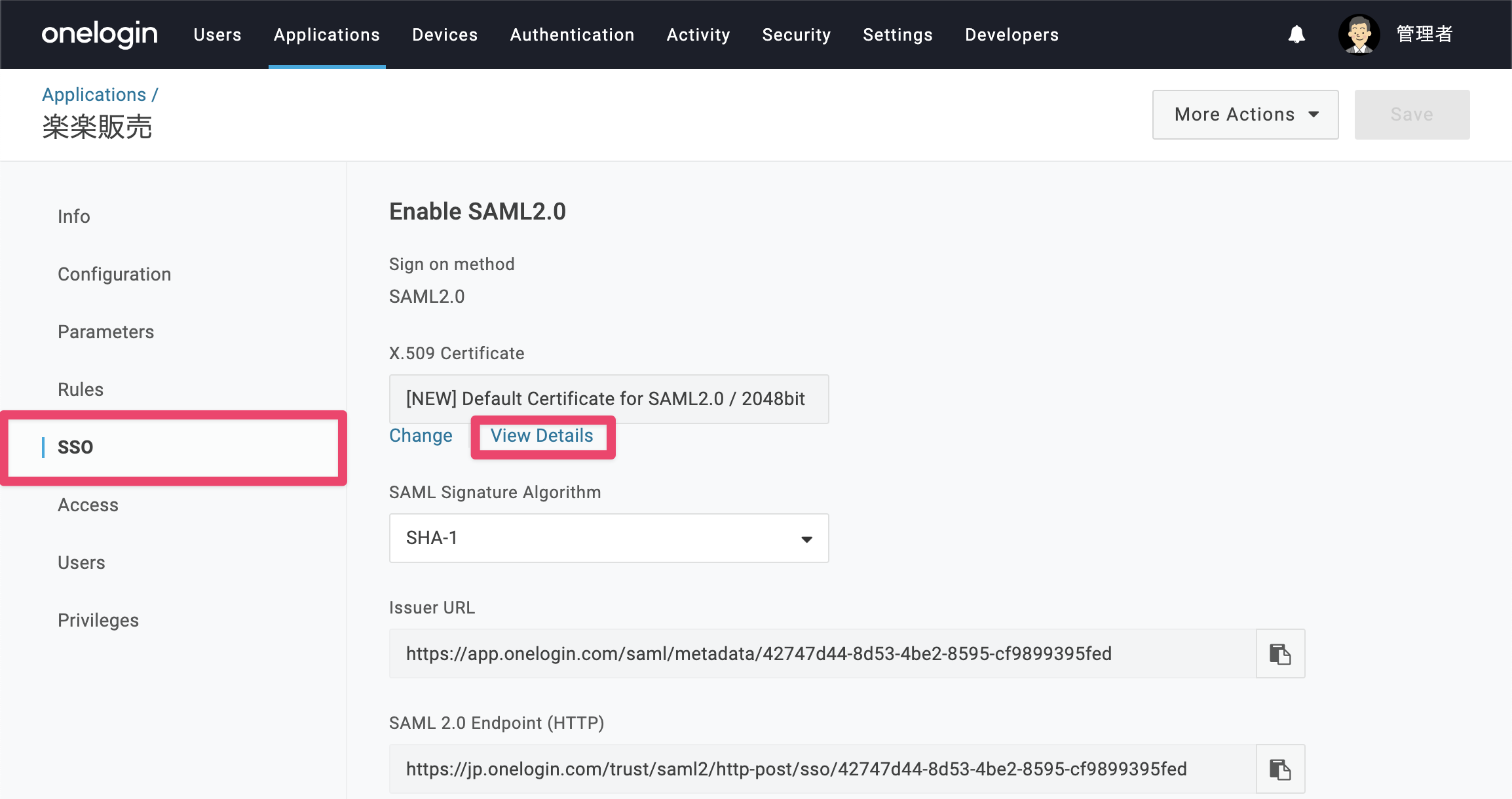
Task: Click the user avatar picture
Action: [x=1359, y=34]
